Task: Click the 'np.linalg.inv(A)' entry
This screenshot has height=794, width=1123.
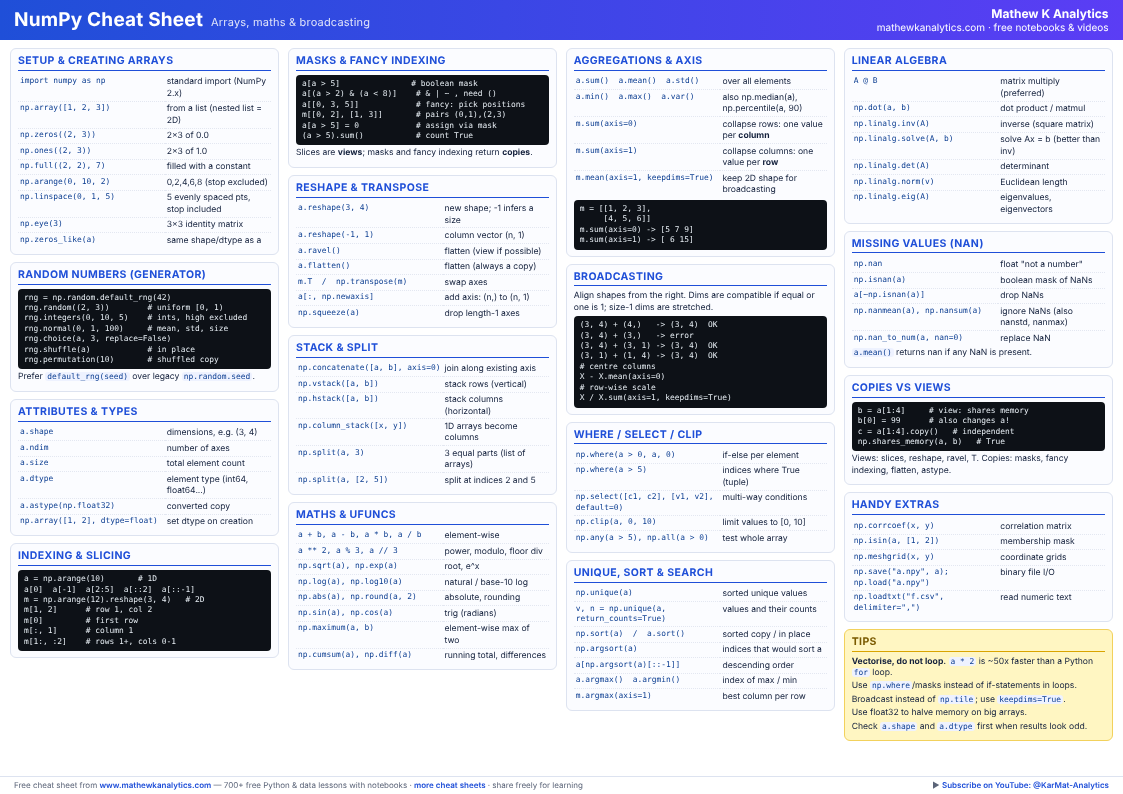Action: click(891, 123)
